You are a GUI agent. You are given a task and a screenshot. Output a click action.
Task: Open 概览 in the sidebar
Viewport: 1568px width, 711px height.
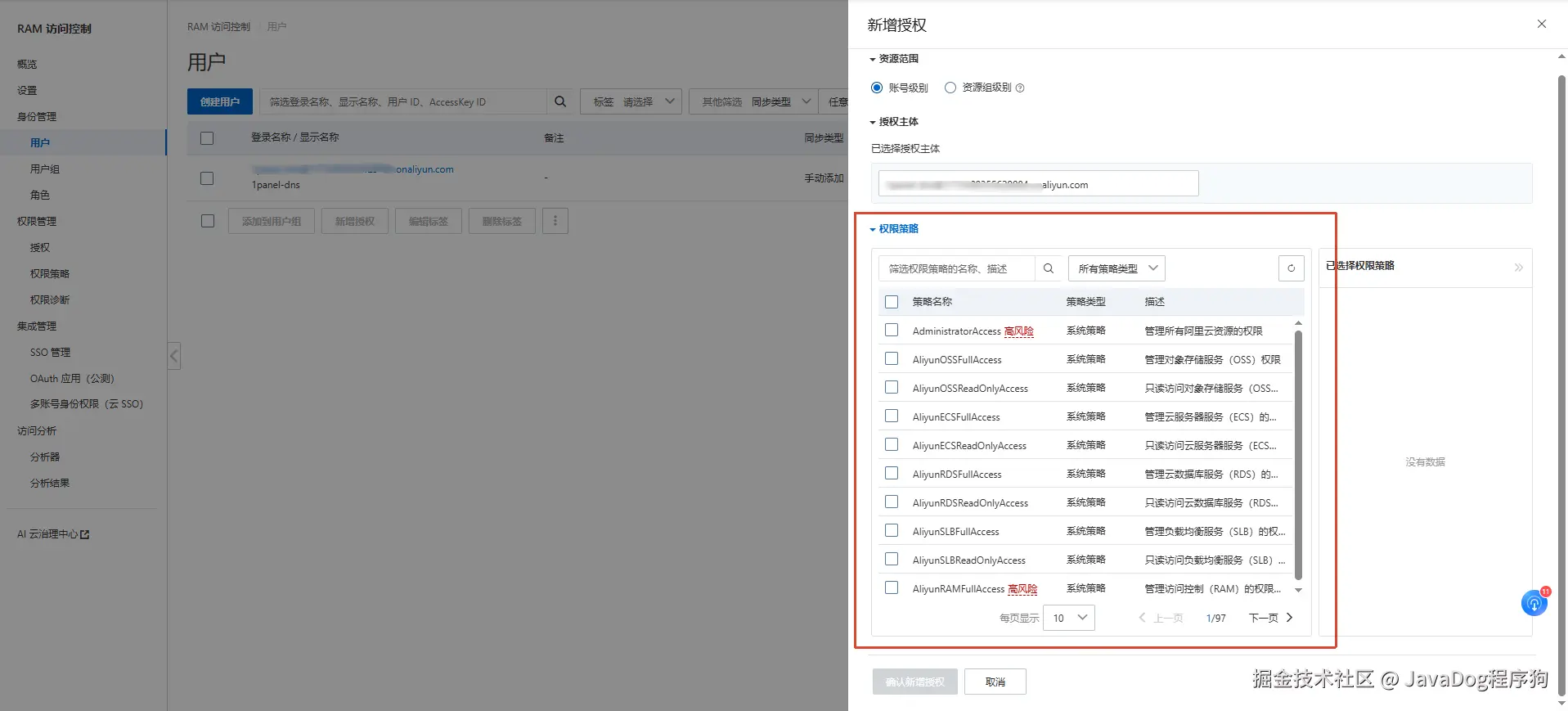pyautogui.click(x=27, y=65)
